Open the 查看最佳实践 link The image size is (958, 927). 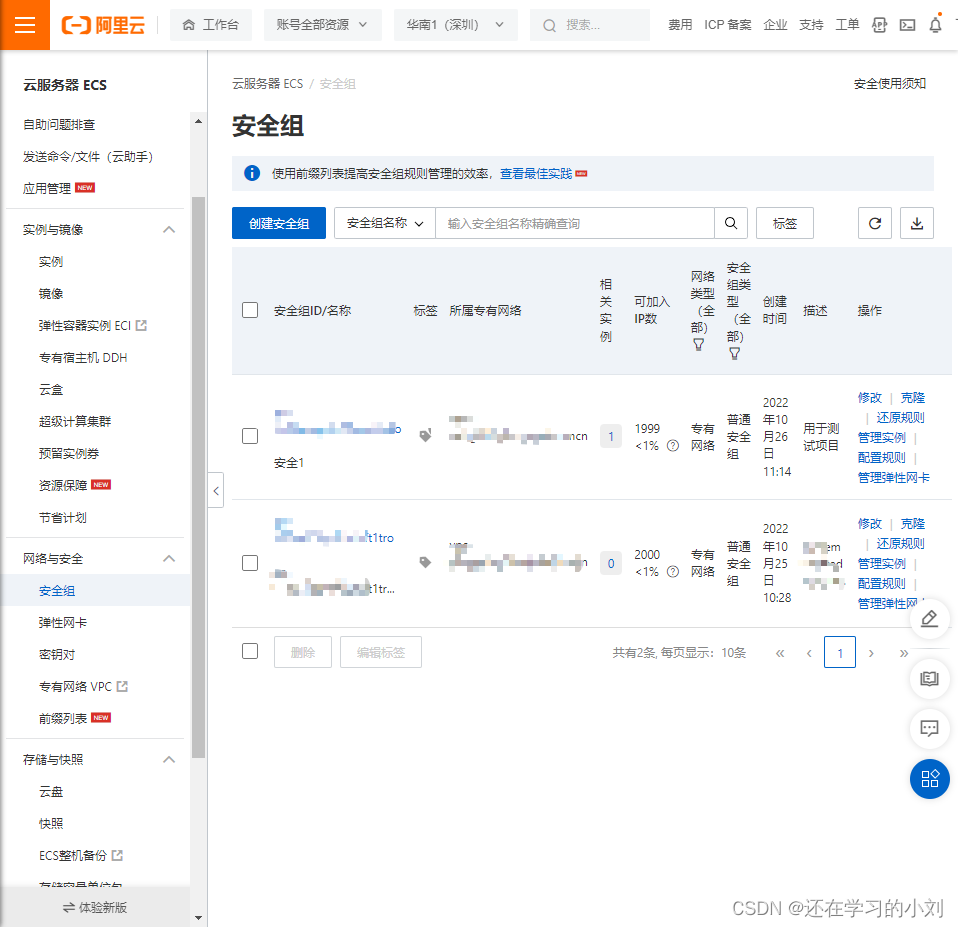[536, 174]
